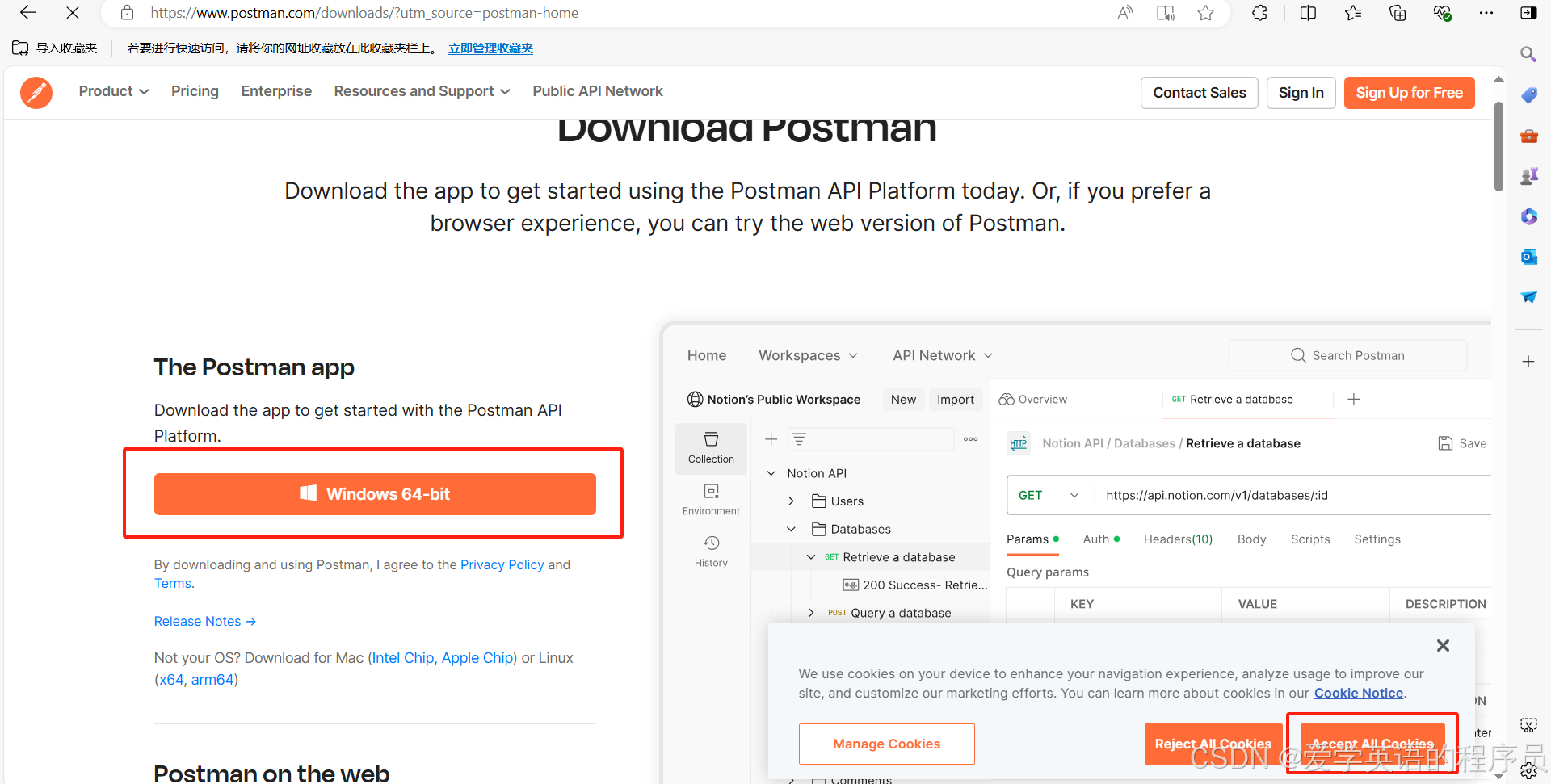
Task: Switch to the Scripts tab
Action: pos(1310,539)
